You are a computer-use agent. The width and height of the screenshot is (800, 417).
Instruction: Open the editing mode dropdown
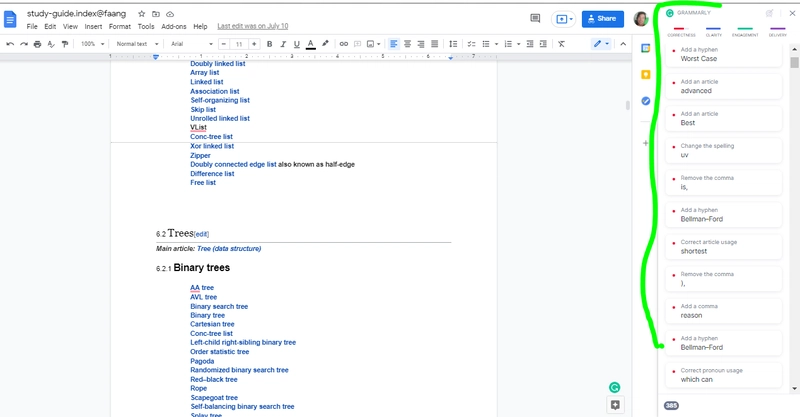(601, 44)
